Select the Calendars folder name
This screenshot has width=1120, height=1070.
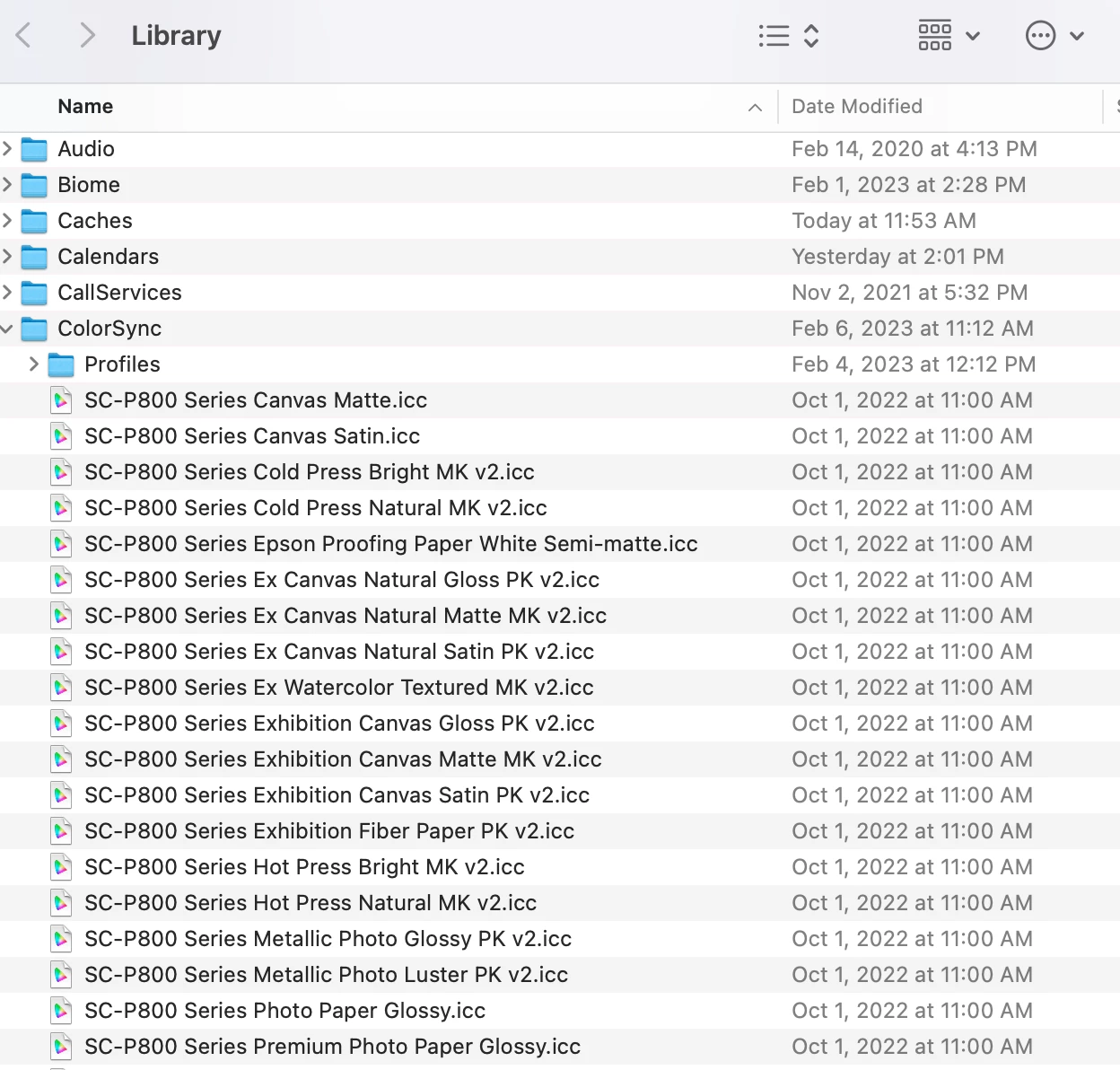click(109, 257)
